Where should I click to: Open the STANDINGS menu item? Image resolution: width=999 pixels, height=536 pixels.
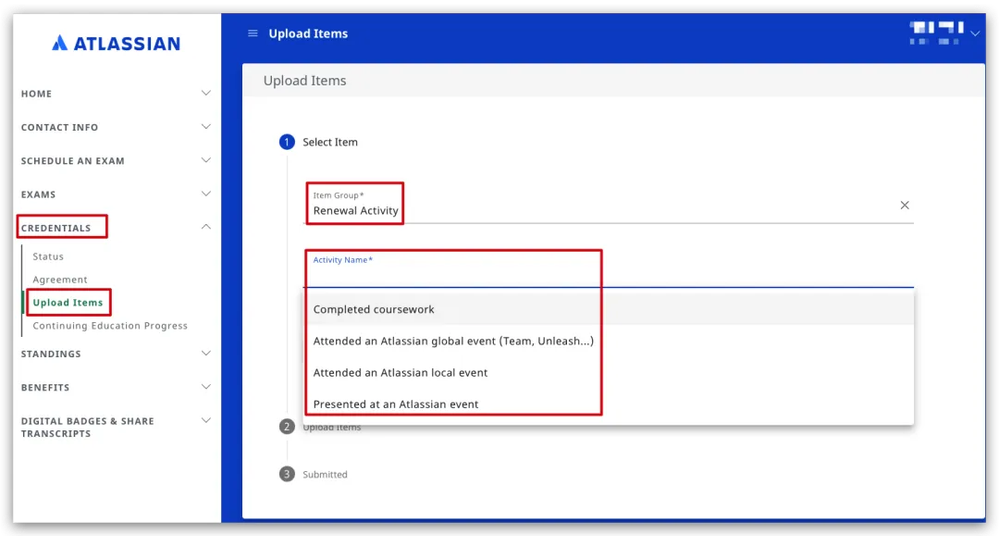[x=51, y=354]
